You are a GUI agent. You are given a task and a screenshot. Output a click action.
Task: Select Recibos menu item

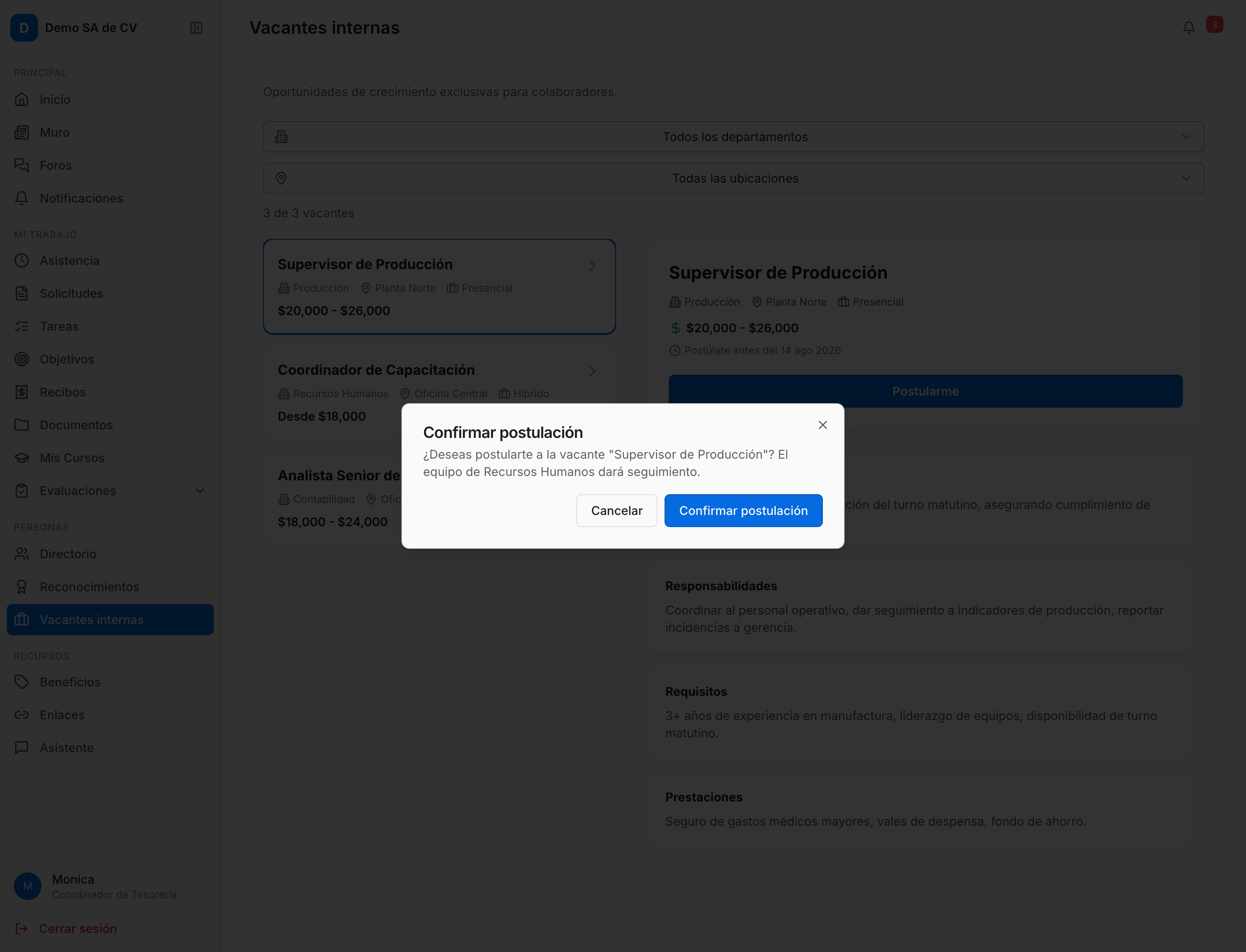tap(110, 392)
